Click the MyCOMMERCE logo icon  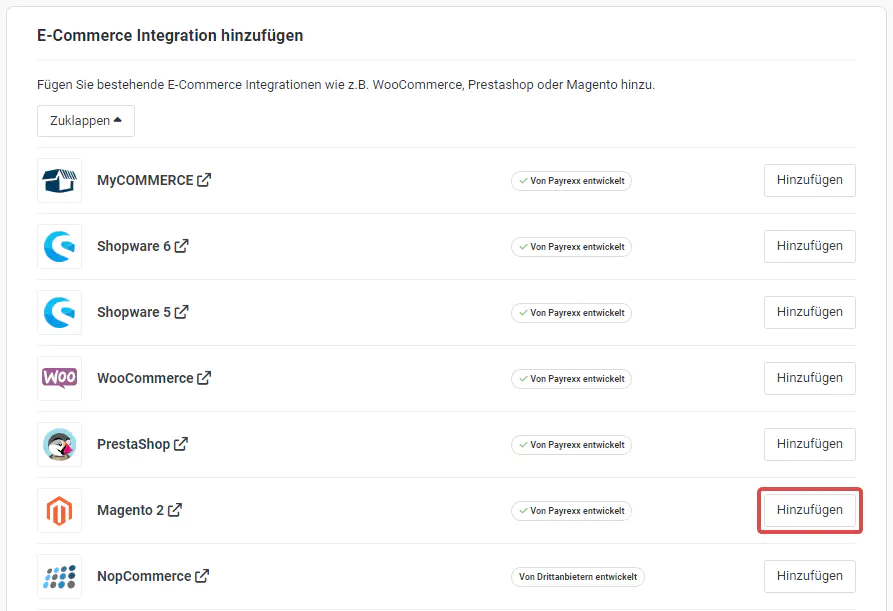pos(59,181)
